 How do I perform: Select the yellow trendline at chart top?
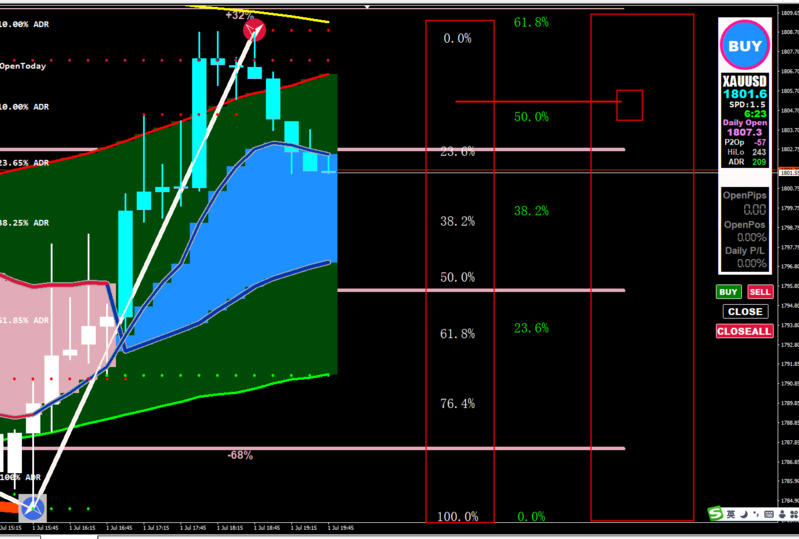point(258,14)
